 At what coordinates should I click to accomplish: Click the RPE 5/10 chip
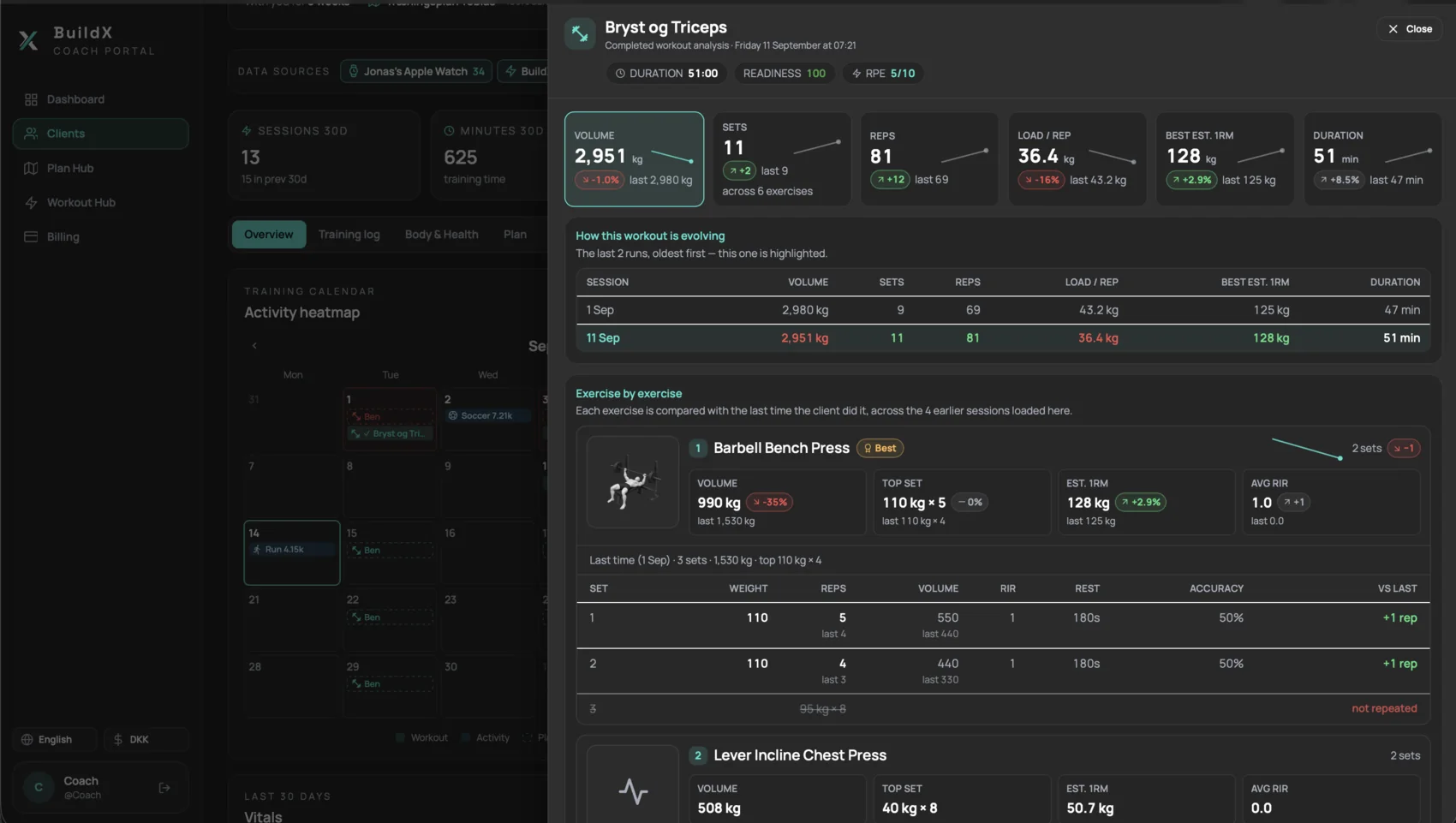pos(883,74)
